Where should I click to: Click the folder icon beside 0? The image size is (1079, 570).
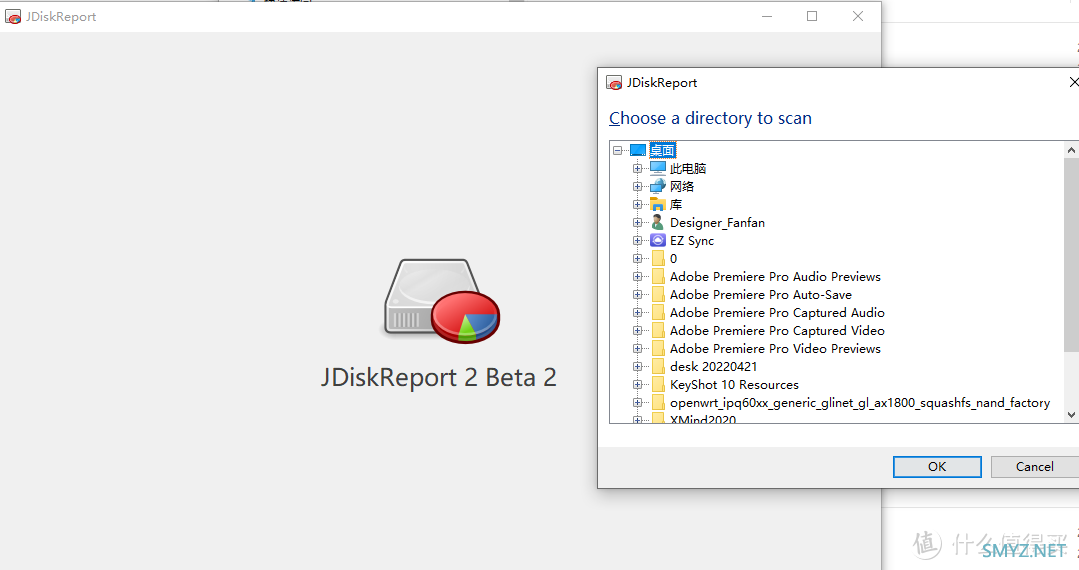658,258
